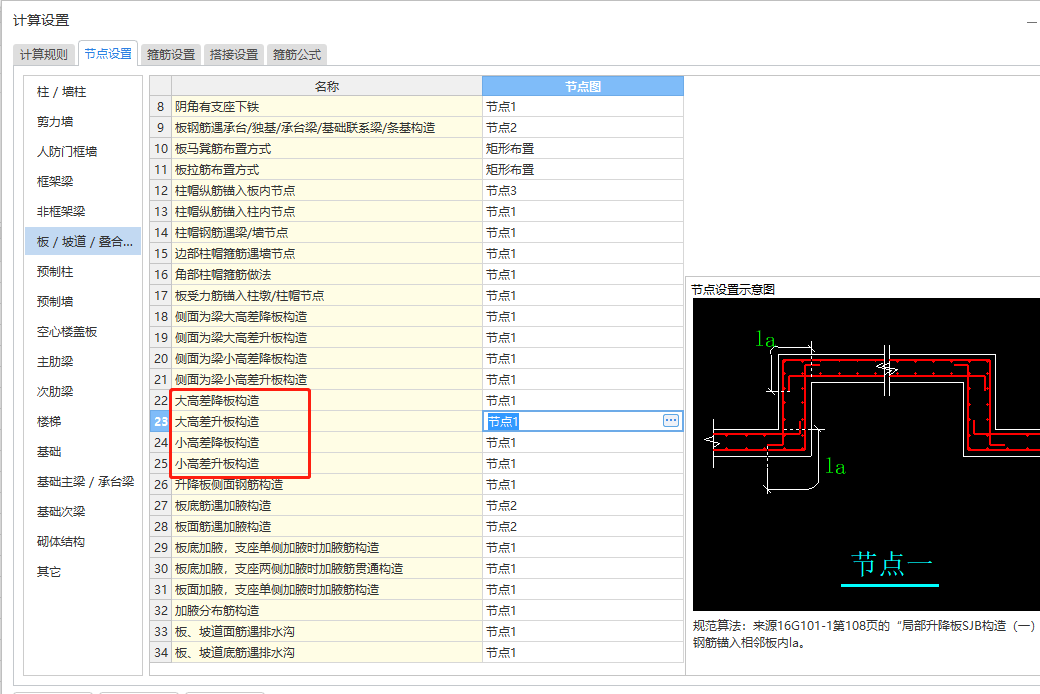Select 非框架梁 category
The width and height of the screenshot is (1040, 694).
click(83, 211)
